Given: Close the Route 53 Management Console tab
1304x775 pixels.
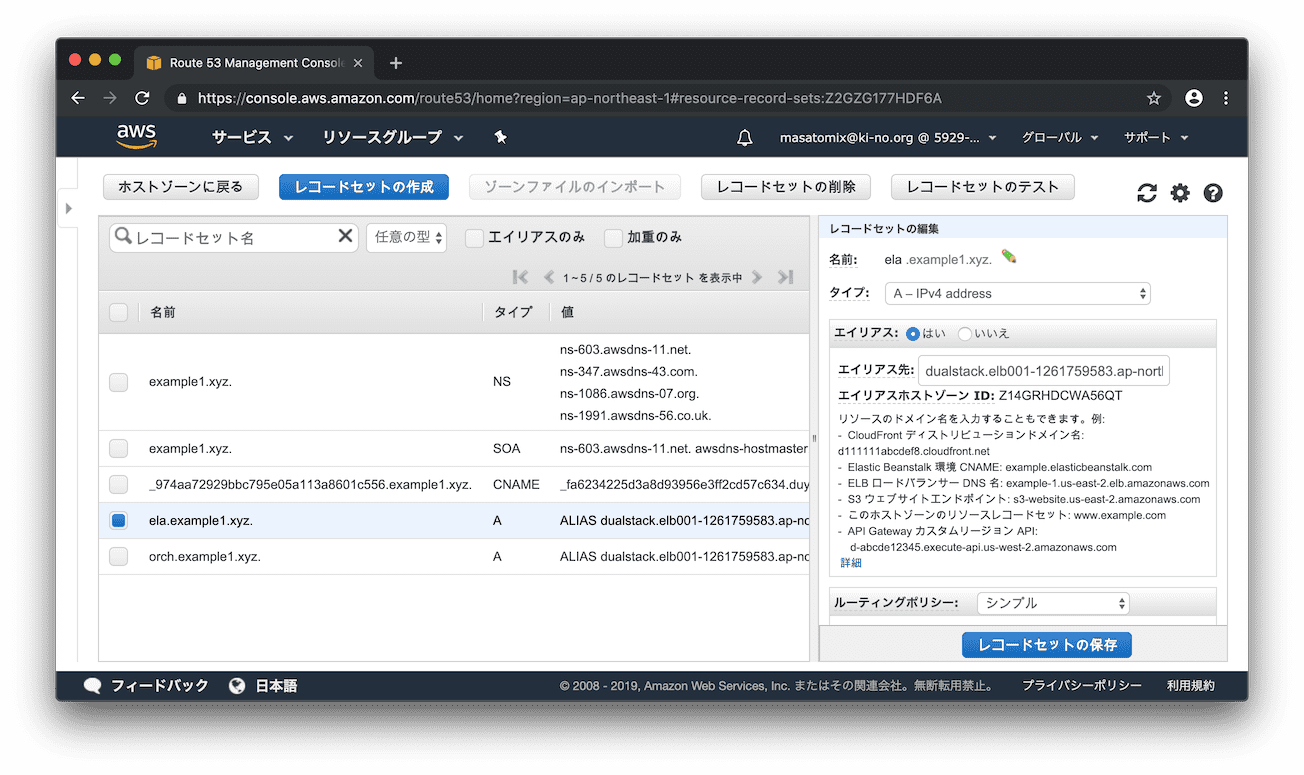Looking at the screenshot, I should [358, 63].
